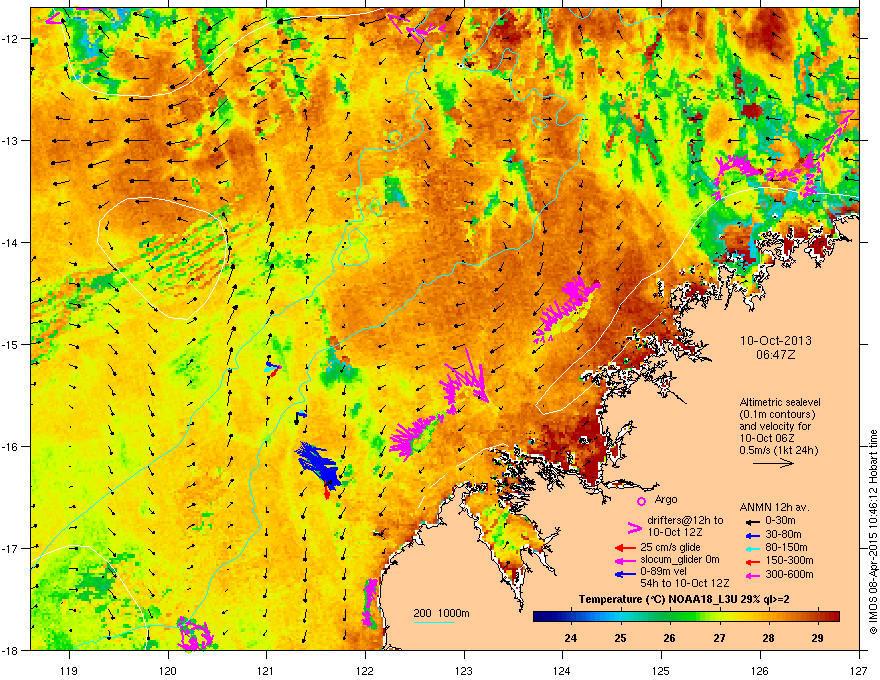Click the latitude axis label -12
Viewport: 880px width, 680px height.
pos(12,39)
